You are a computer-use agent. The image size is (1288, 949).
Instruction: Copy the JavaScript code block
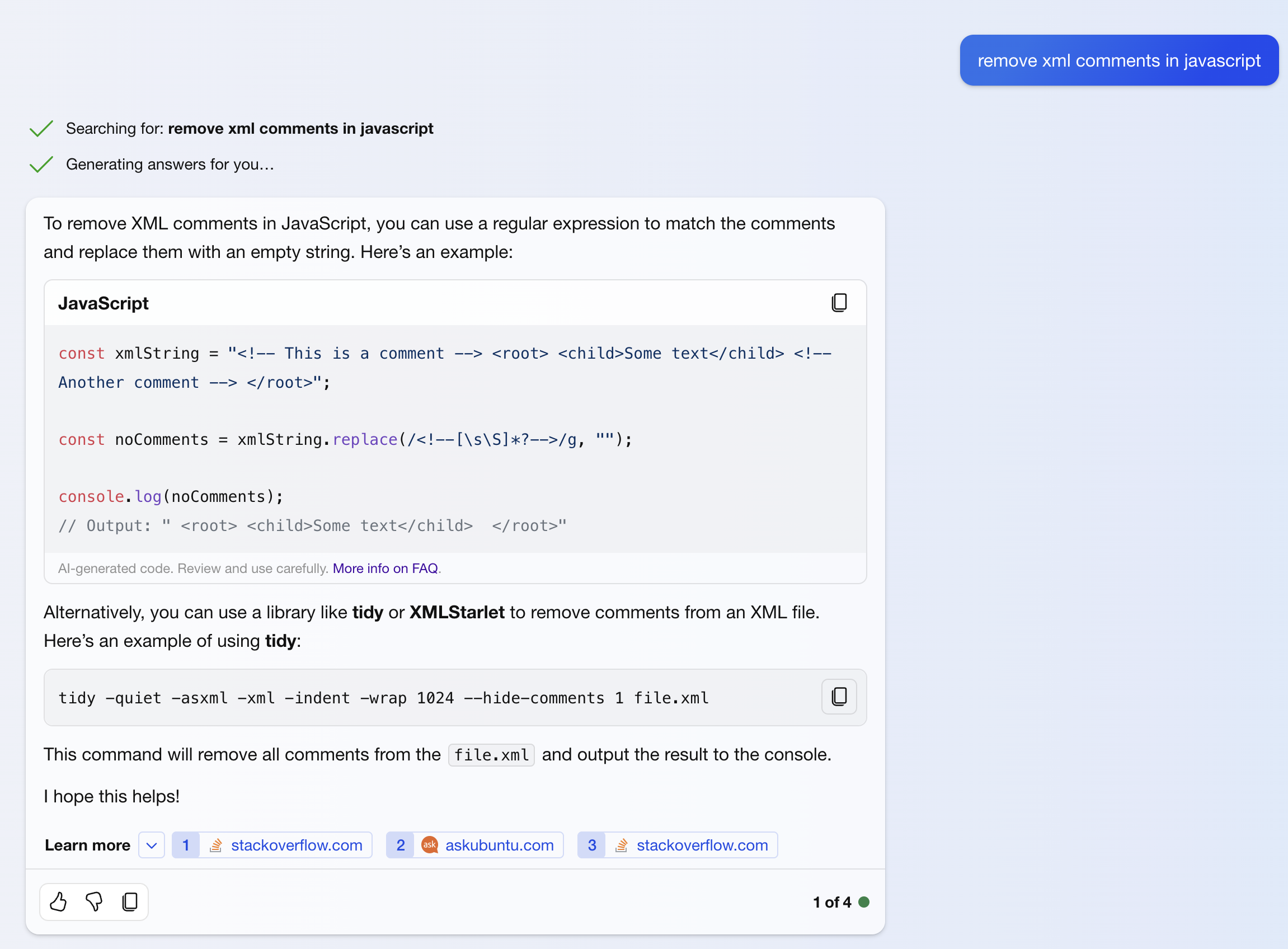(839, 303)
